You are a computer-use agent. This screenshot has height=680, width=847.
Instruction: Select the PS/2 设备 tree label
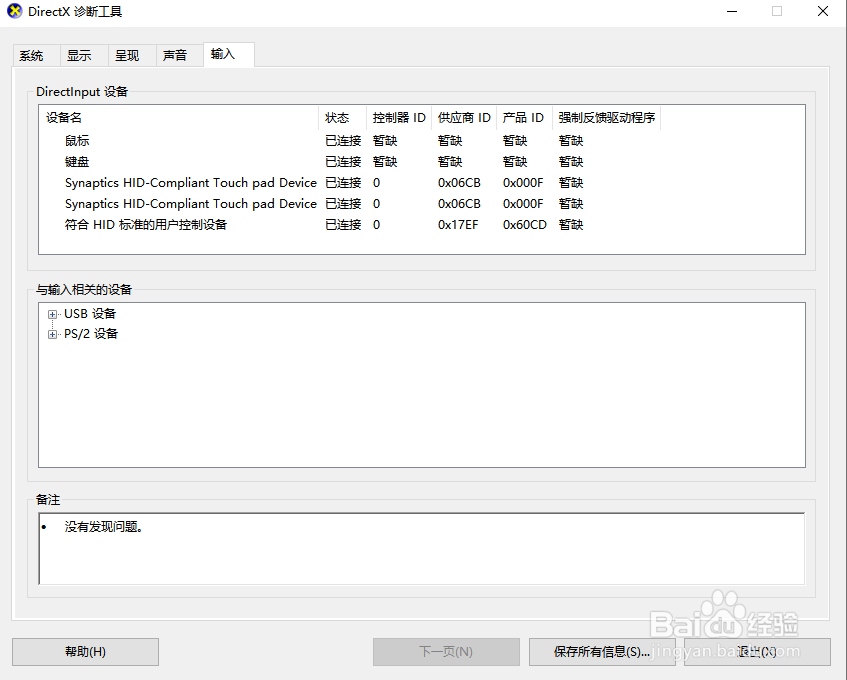[x=91, y=334]
